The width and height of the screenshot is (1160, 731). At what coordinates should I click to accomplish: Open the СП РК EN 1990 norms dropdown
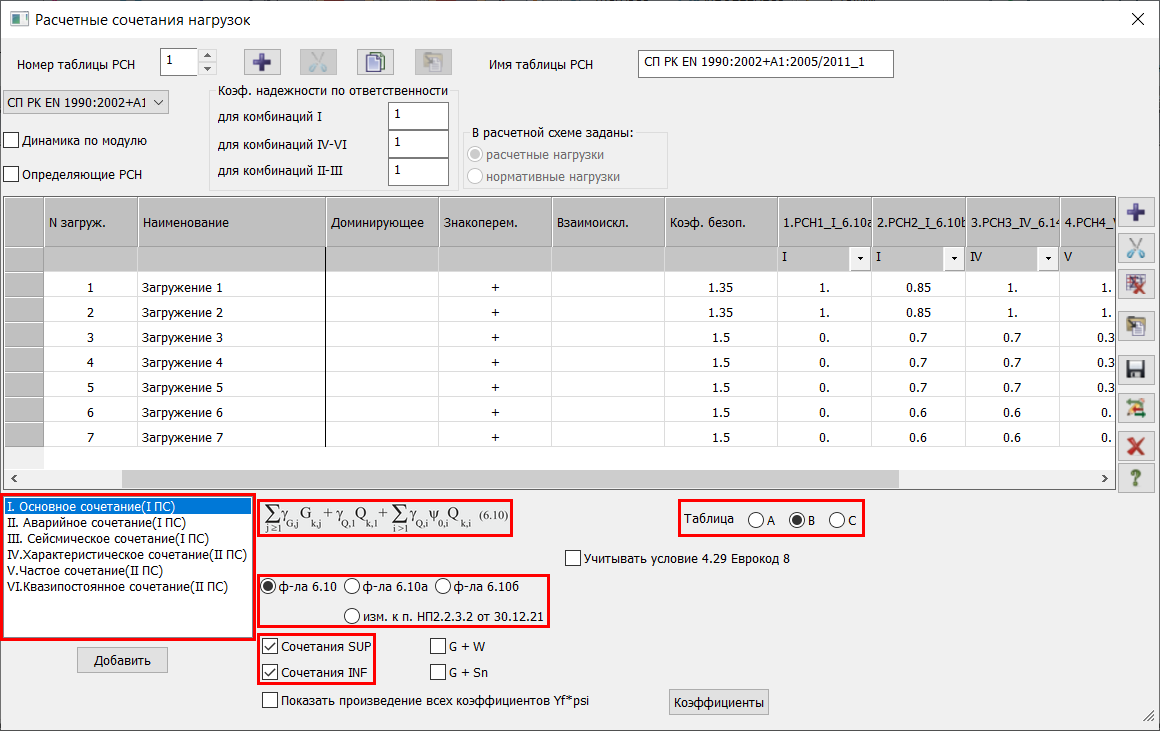[x=86, y=102]
